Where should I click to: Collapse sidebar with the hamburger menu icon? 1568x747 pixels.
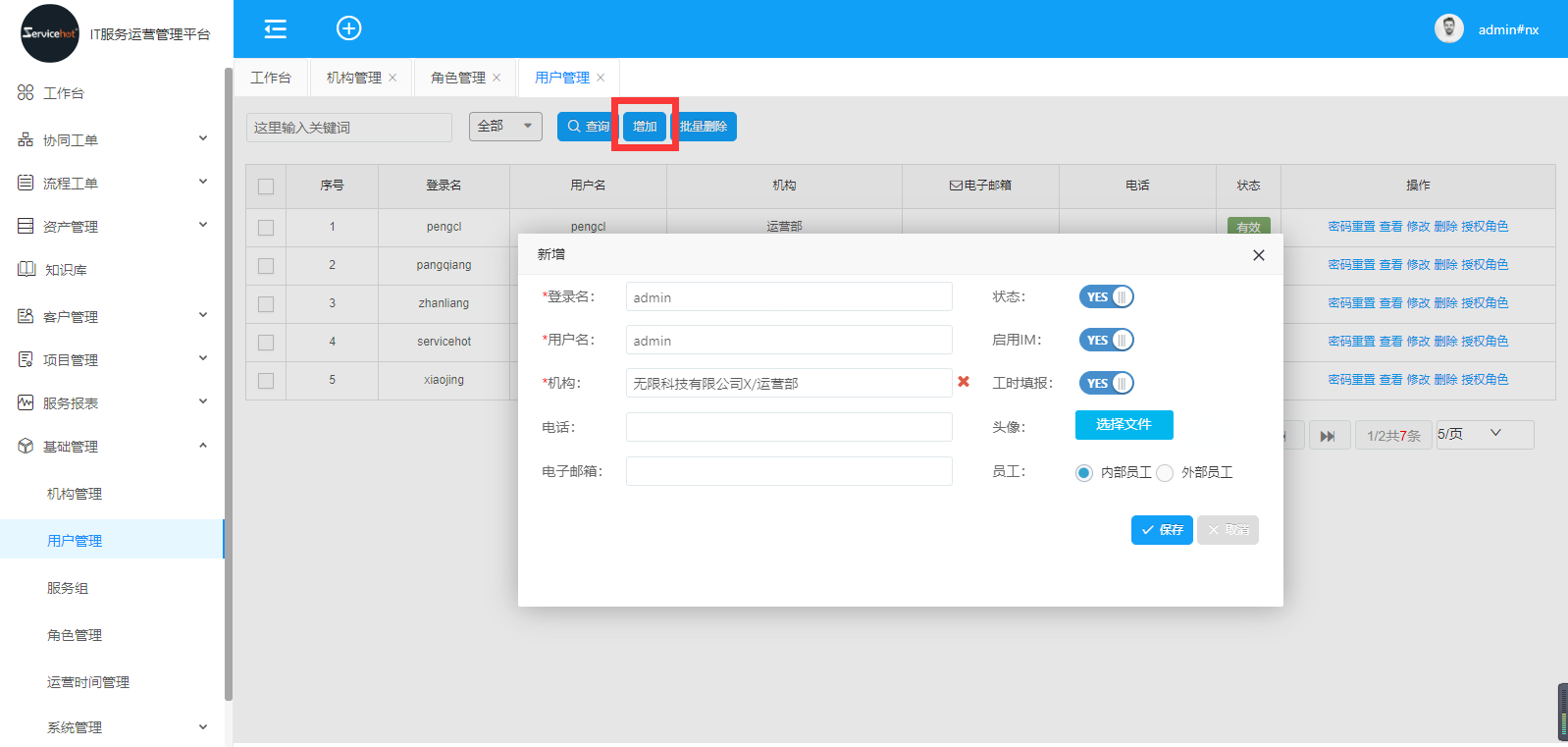[x=276, y=29]
